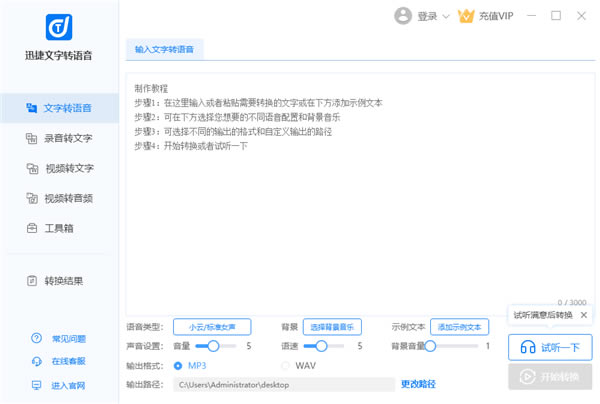The image size is (600, 404).
Task: Click 更改路径 to change path
Action: pos(418,384)
